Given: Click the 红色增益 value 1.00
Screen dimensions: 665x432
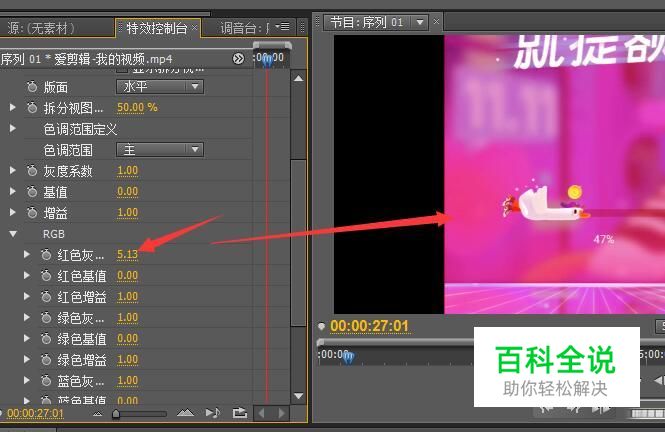Looking at the screenshot, I should point(127,296).
